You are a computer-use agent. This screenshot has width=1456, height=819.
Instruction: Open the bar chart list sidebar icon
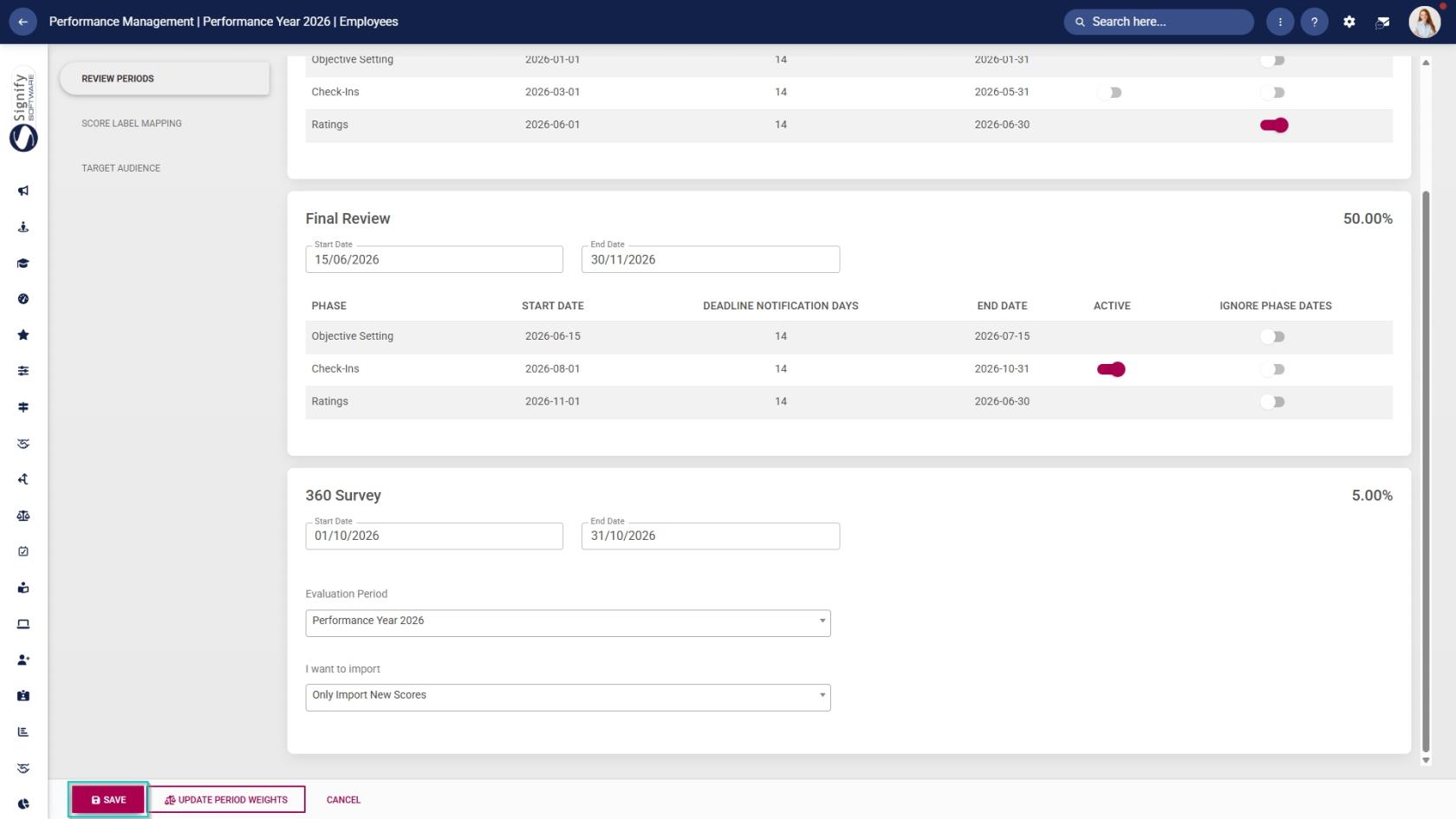pos(23,731)
